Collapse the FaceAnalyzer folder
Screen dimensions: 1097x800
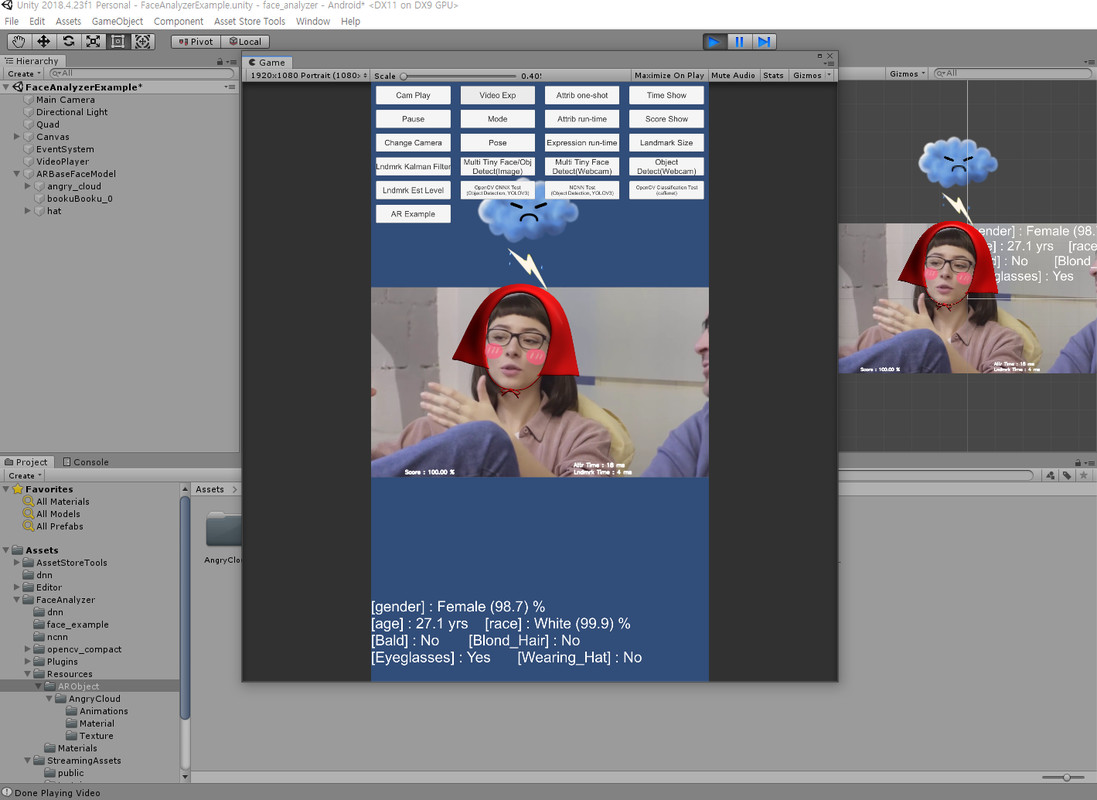(17, 600)
